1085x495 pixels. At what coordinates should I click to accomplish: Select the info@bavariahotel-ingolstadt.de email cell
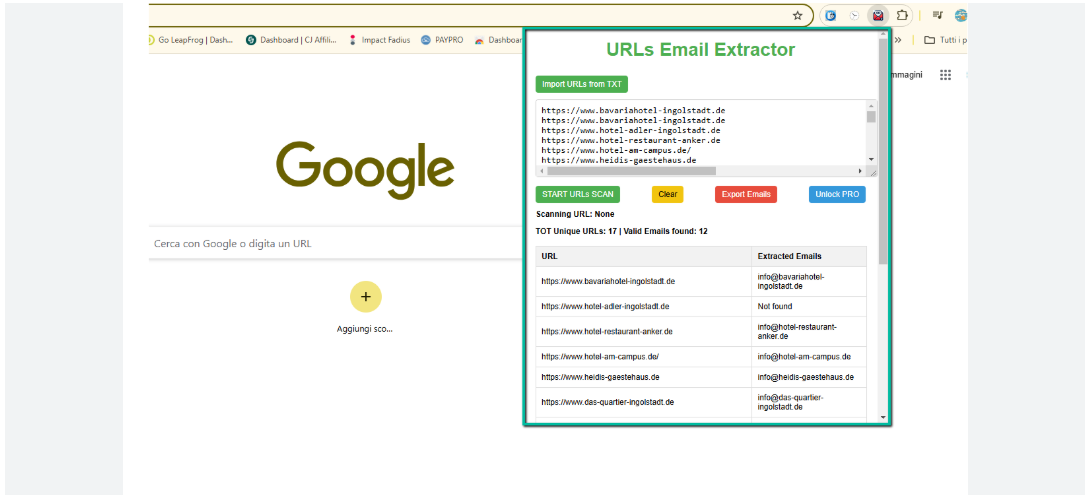point(809,282)
